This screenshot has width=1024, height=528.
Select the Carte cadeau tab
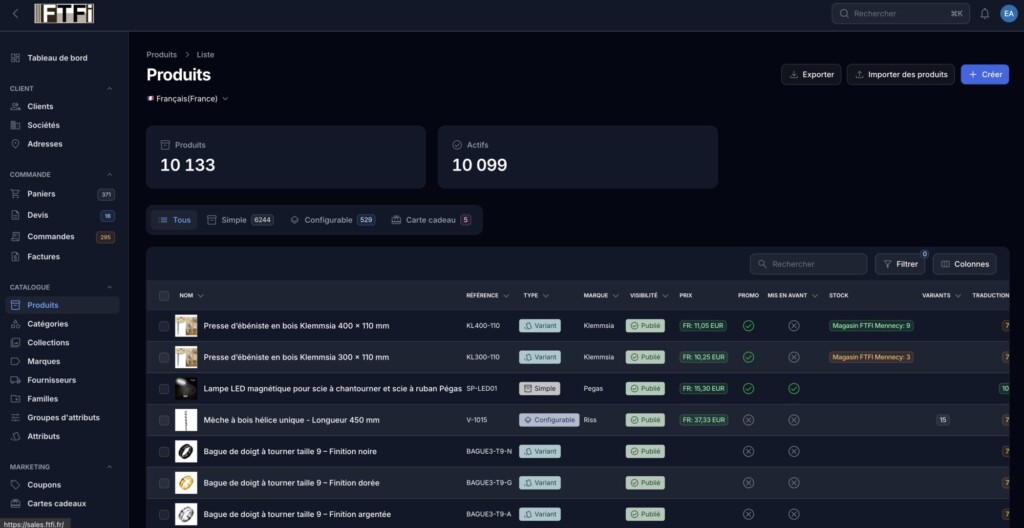pos(431,220)
